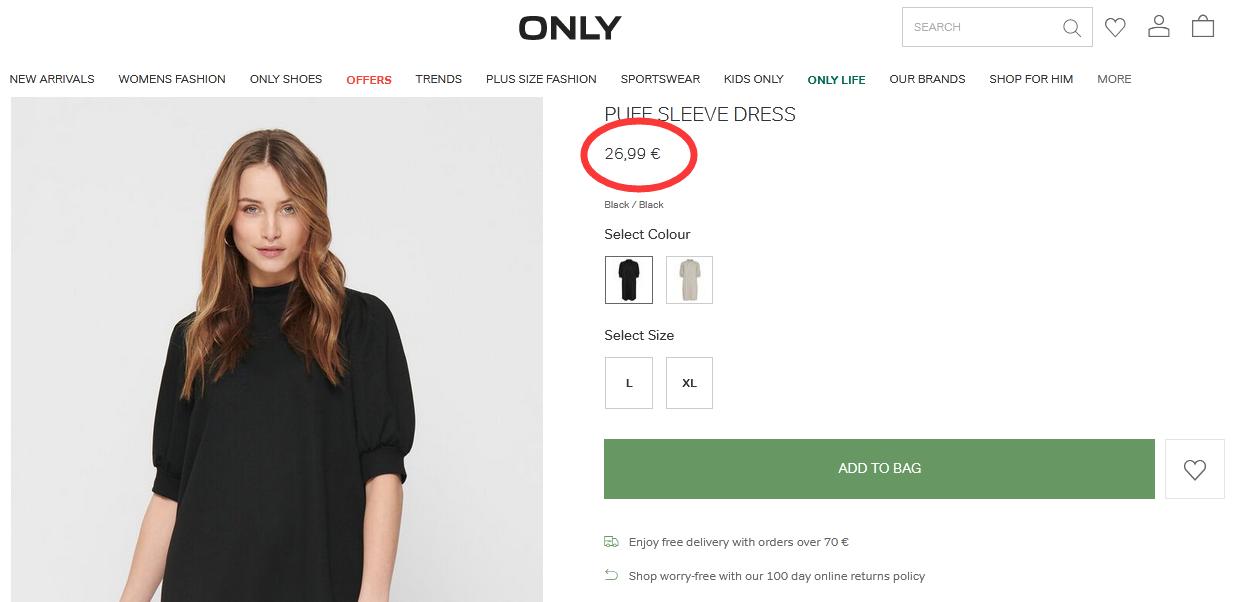Click the ONLY logo

click(570, 28)
